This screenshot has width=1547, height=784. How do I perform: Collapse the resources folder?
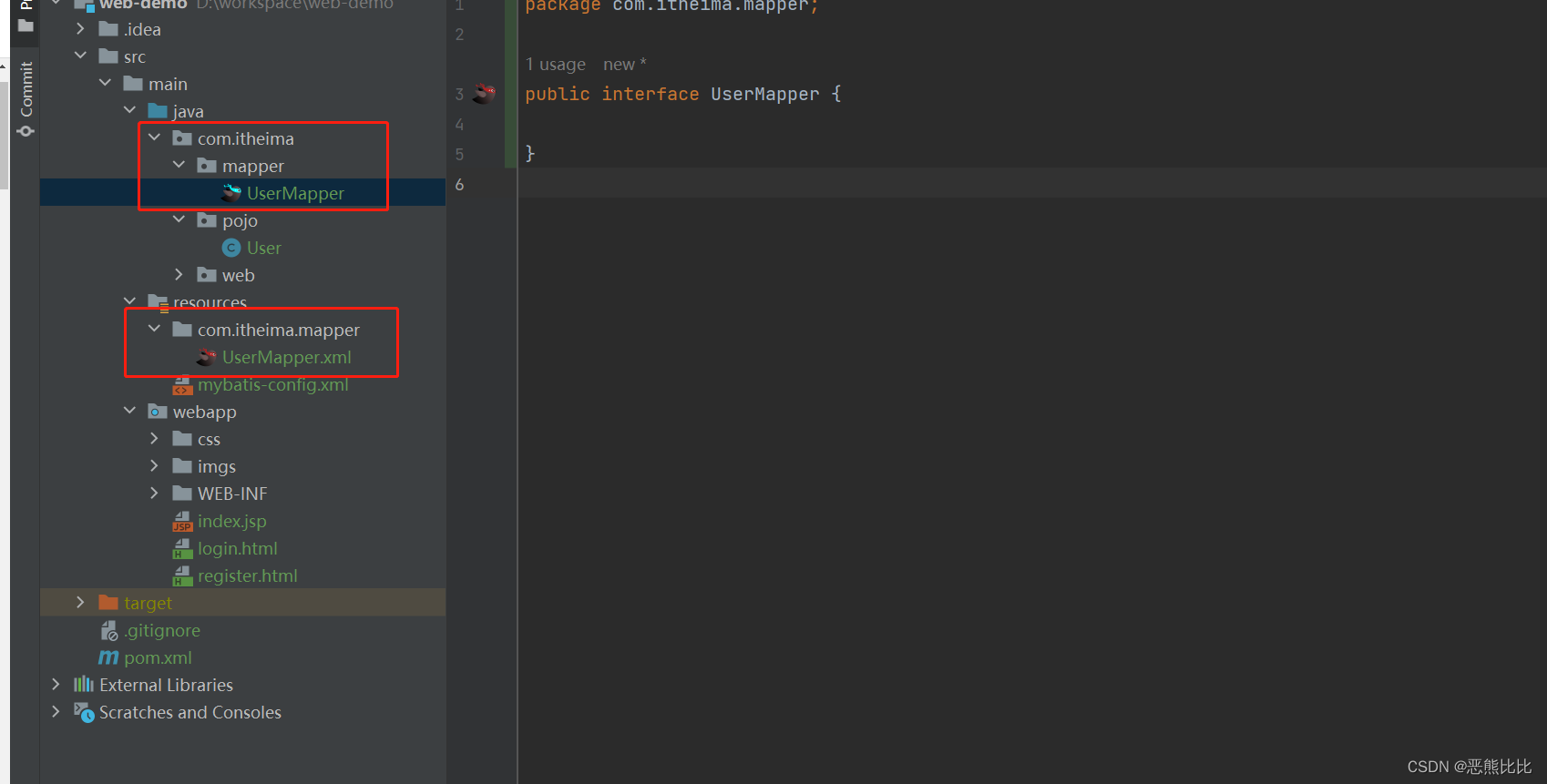coord(129,301)
